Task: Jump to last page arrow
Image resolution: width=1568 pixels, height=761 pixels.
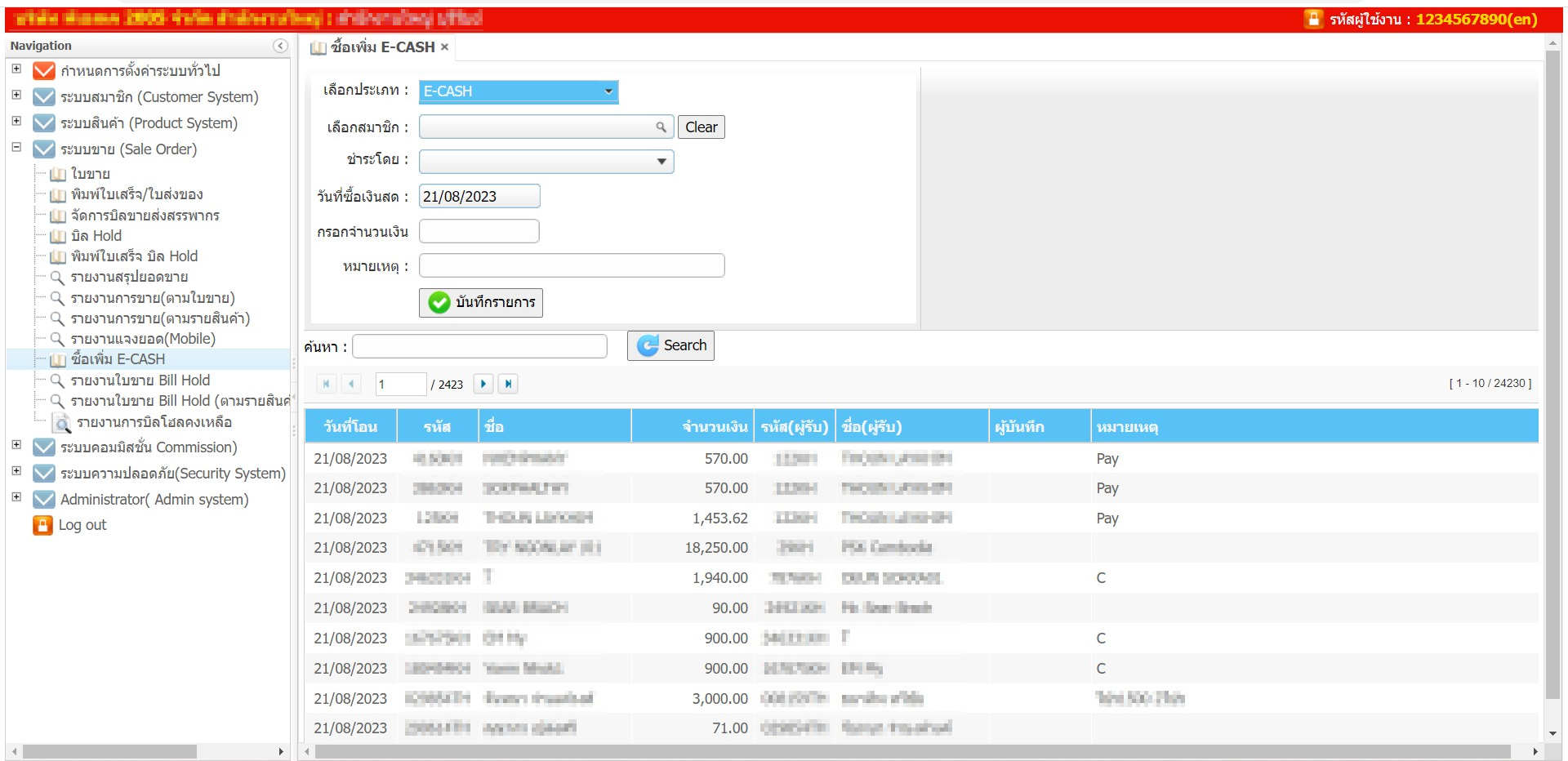Action: coord(508,384)
